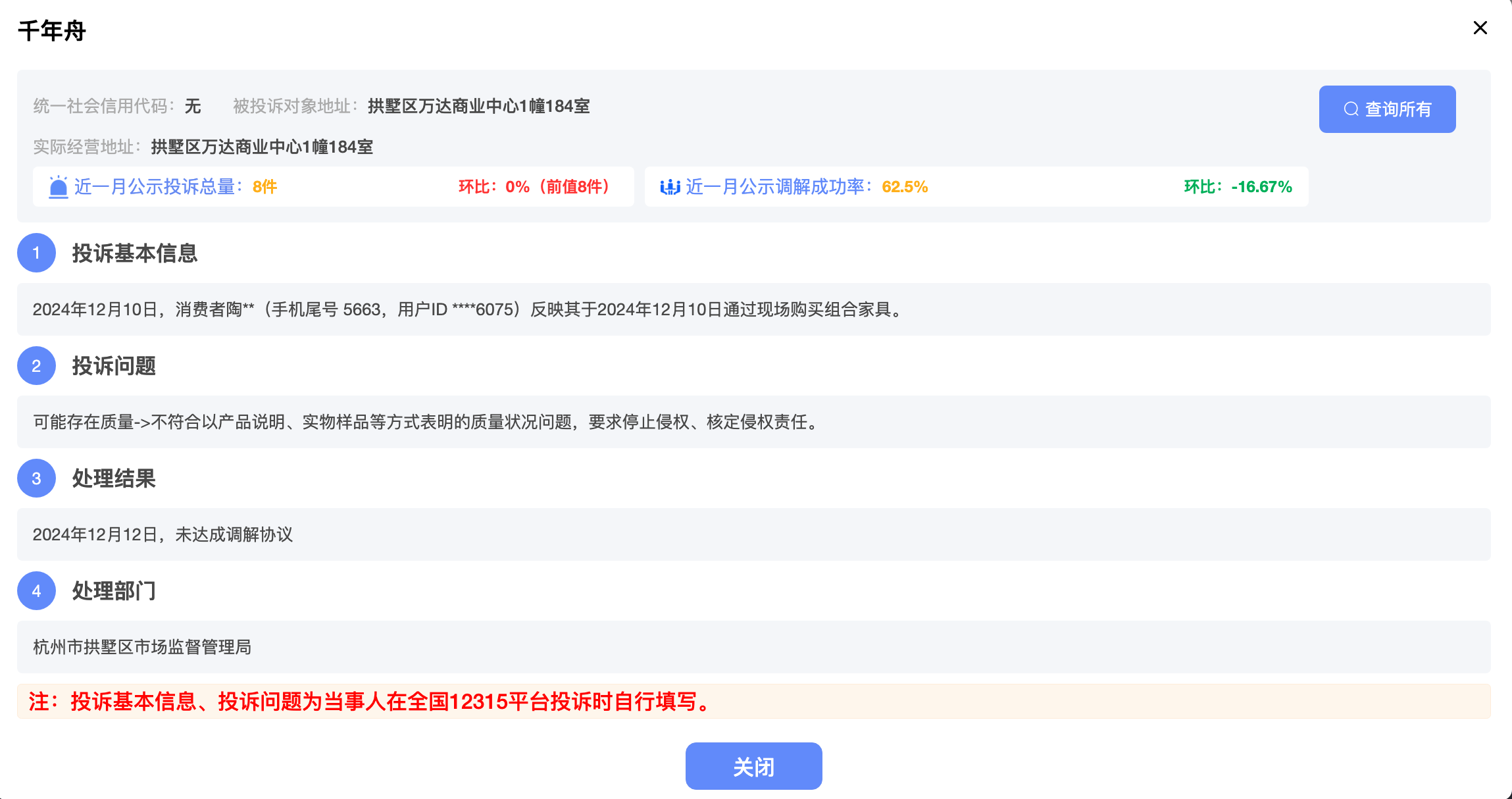Click the green 环比：-16.67% text
This screenshot has width=1512, height=799.
1238,187
